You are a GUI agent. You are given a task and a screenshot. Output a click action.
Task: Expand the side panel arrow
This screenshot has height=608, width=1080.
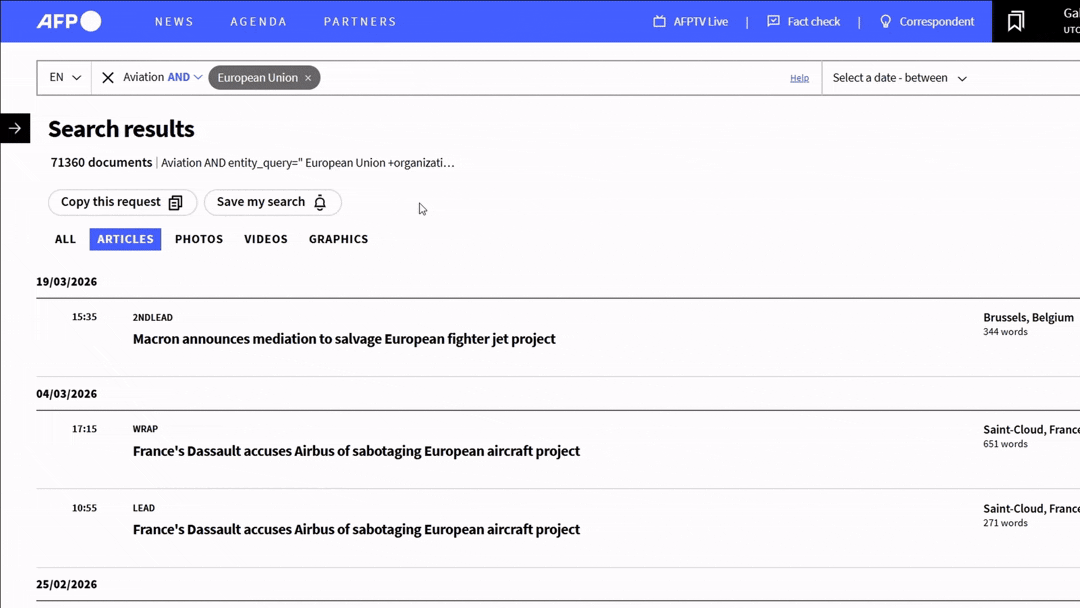(15, 128)
